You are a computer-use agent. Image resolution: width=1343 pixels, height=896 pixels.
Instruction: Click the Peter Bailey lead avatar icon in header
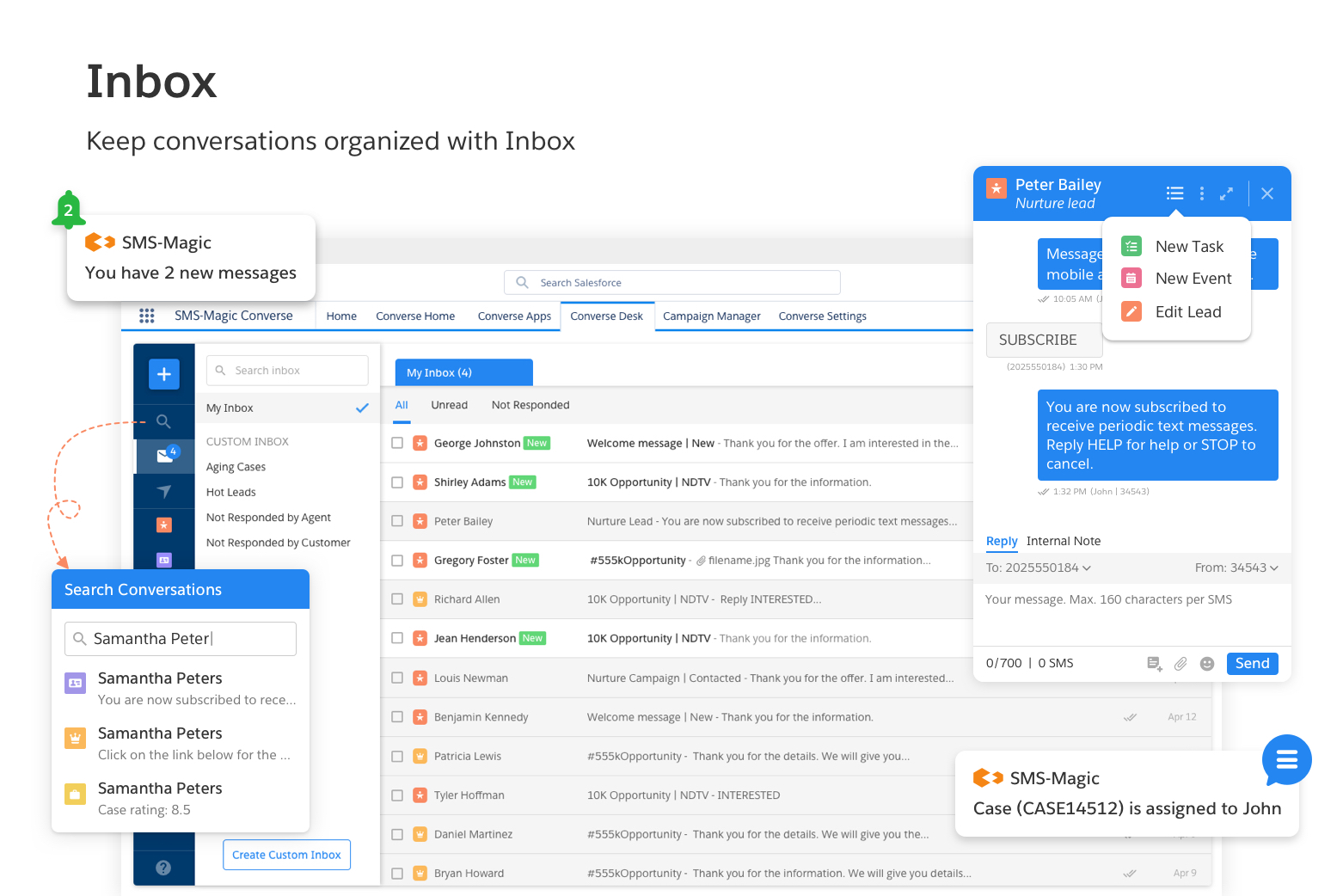tap(996, 188)
